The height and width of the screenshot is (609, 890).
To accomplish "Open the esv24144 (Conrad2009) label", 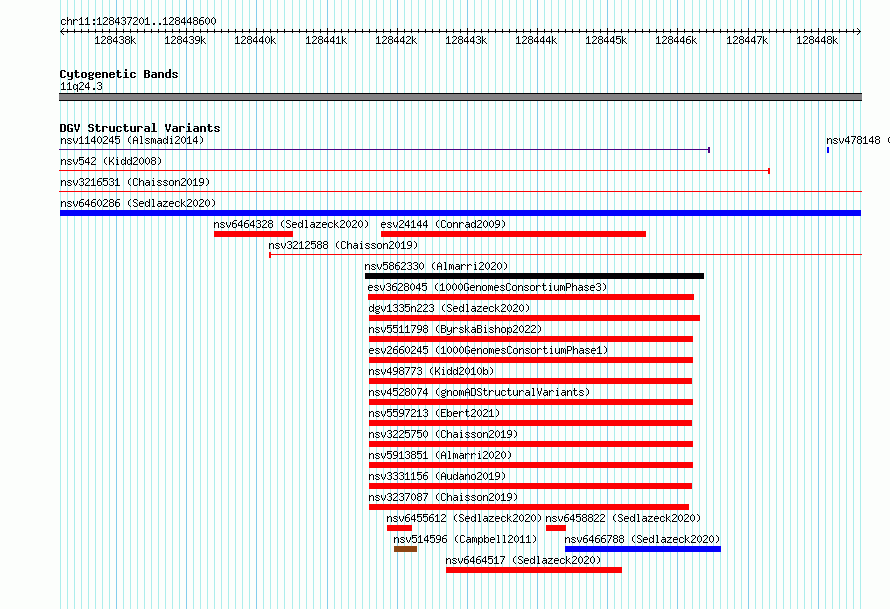I will [443, 224].
